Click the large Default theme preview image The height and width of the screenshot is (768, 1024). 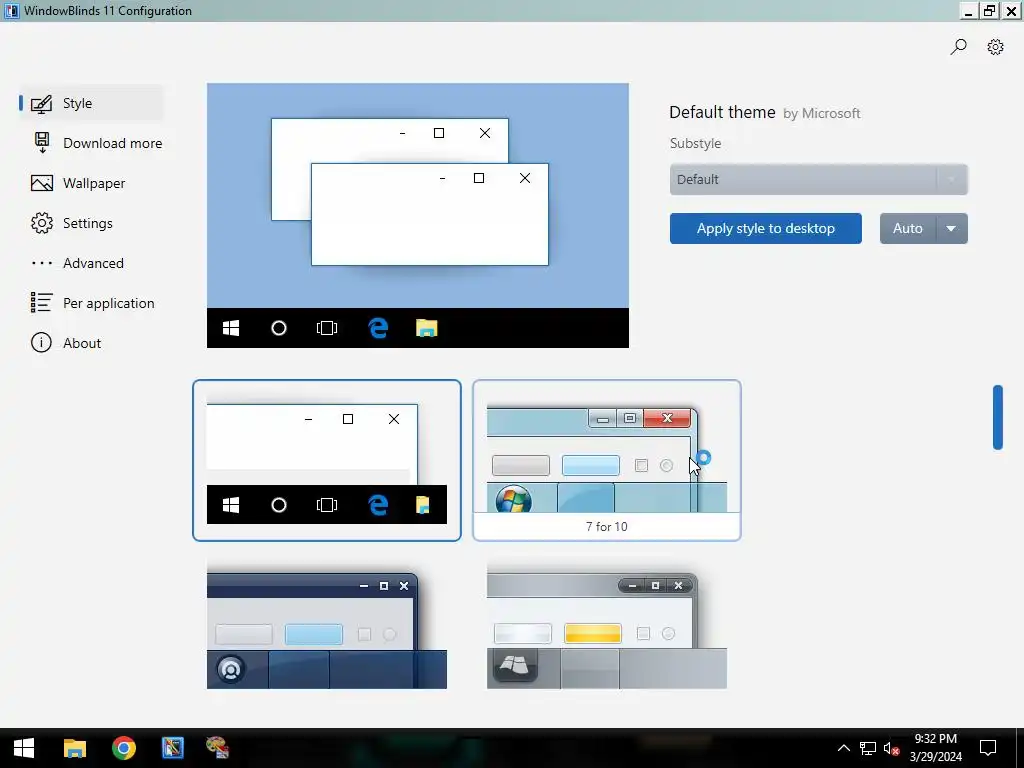[418, 215]
